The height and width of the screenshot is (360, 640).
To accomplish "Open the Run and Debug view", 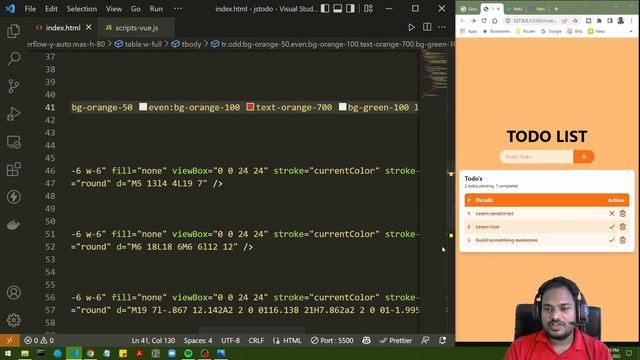I will pyautogui.click(x=13, y=114).
